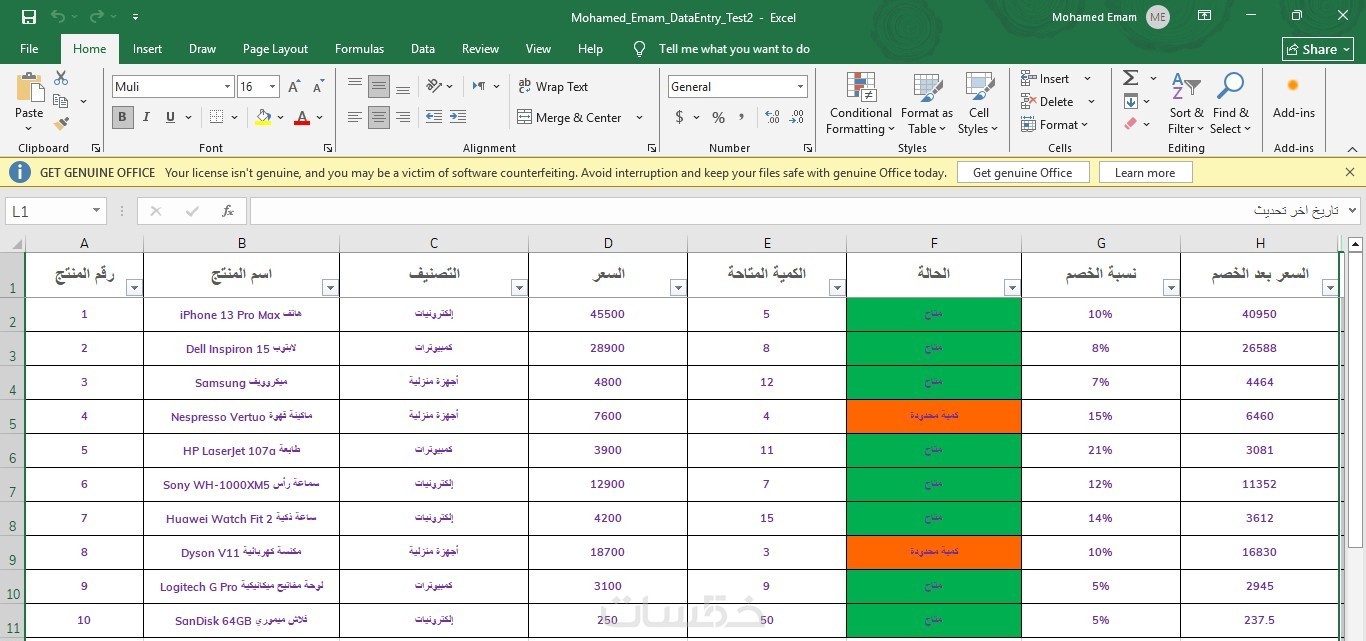The width and height of the screenshot is (1366, 641).
Task: Apply the yellow fill color
Action: pos(263,117)
